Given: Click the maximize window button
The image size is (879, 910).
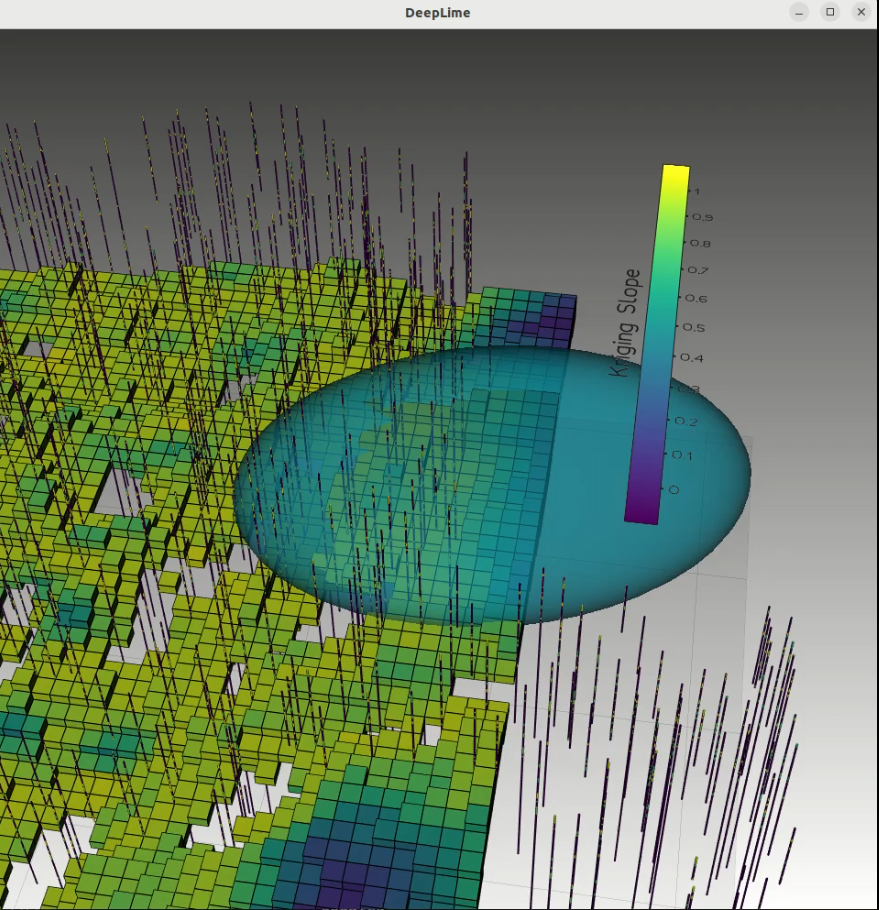Looking at the screenshot, I should (x=830, y=12).
